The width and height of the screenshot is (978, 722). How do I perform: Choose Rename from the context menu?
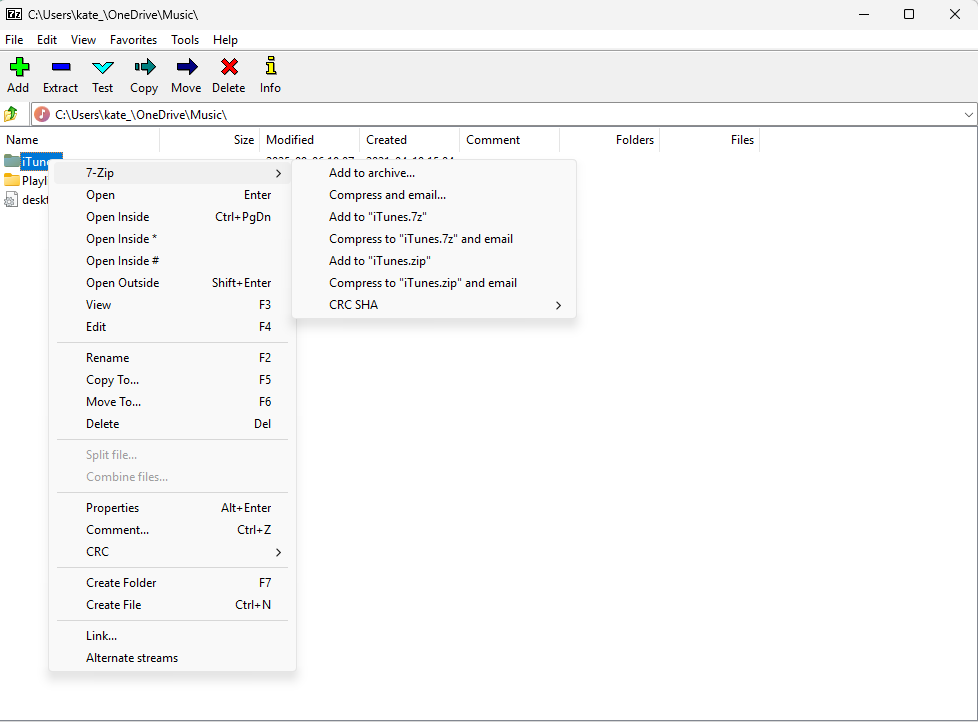[x=107, y=357]
